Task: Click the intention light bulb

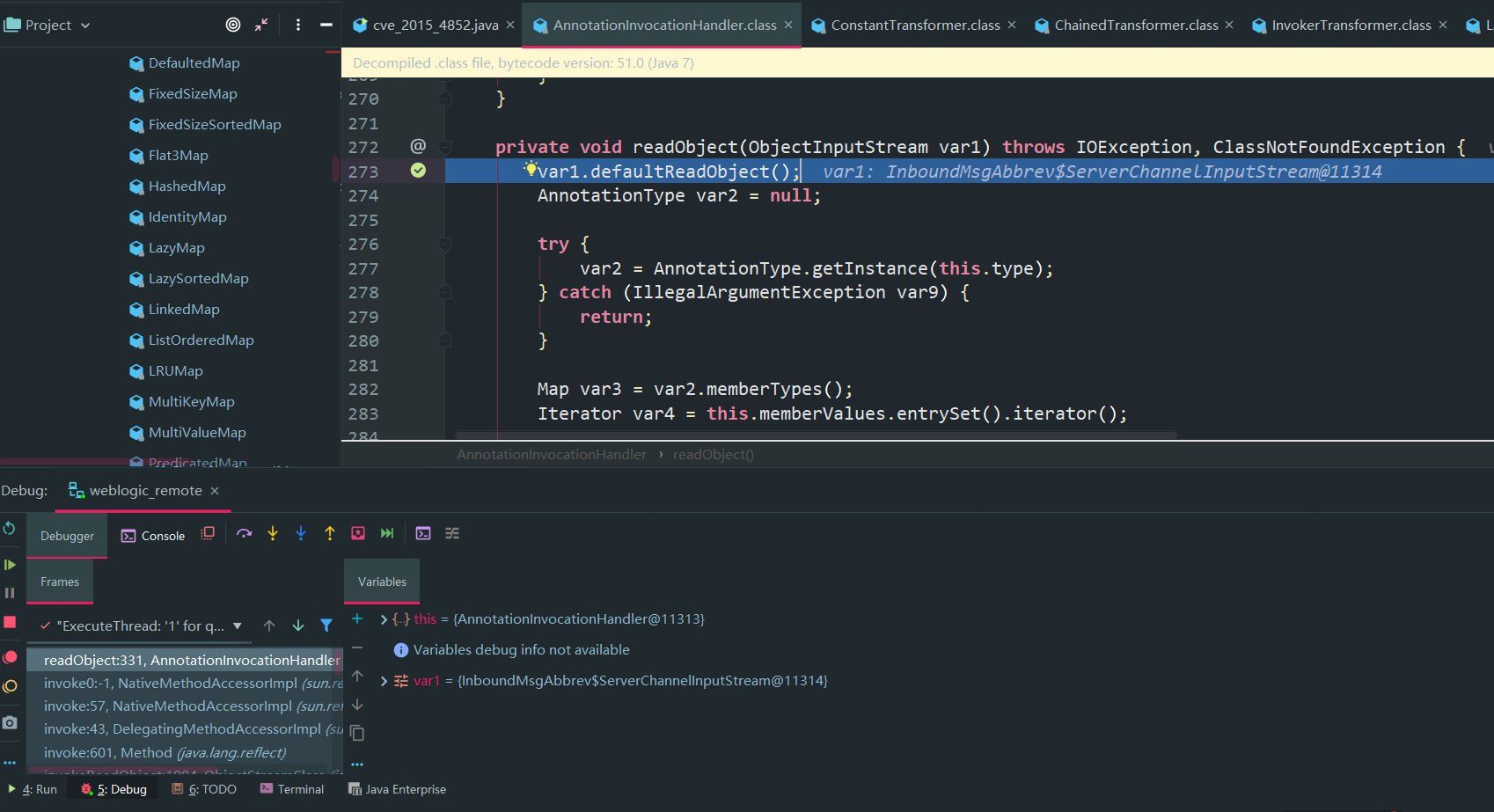Action: tap(531, 168)
